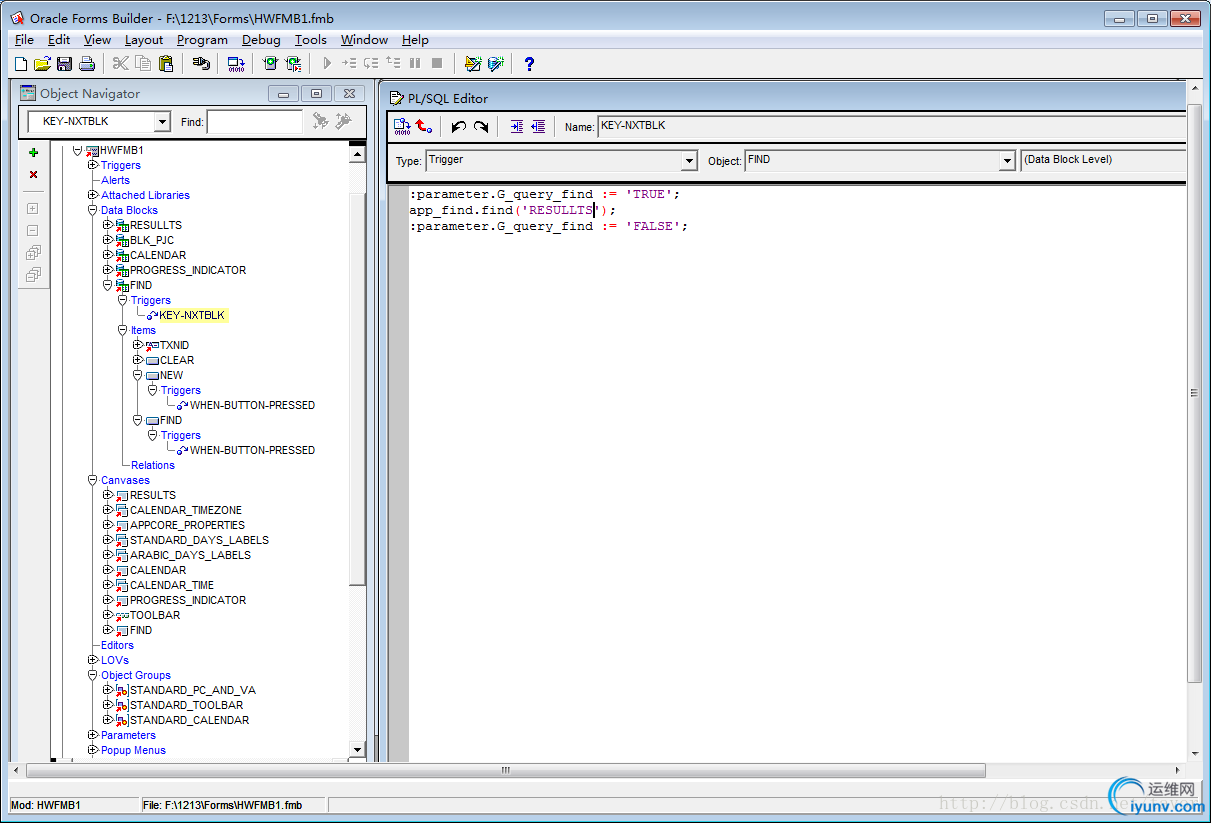Select the Relations node under FIND

[x=152, y=465]
